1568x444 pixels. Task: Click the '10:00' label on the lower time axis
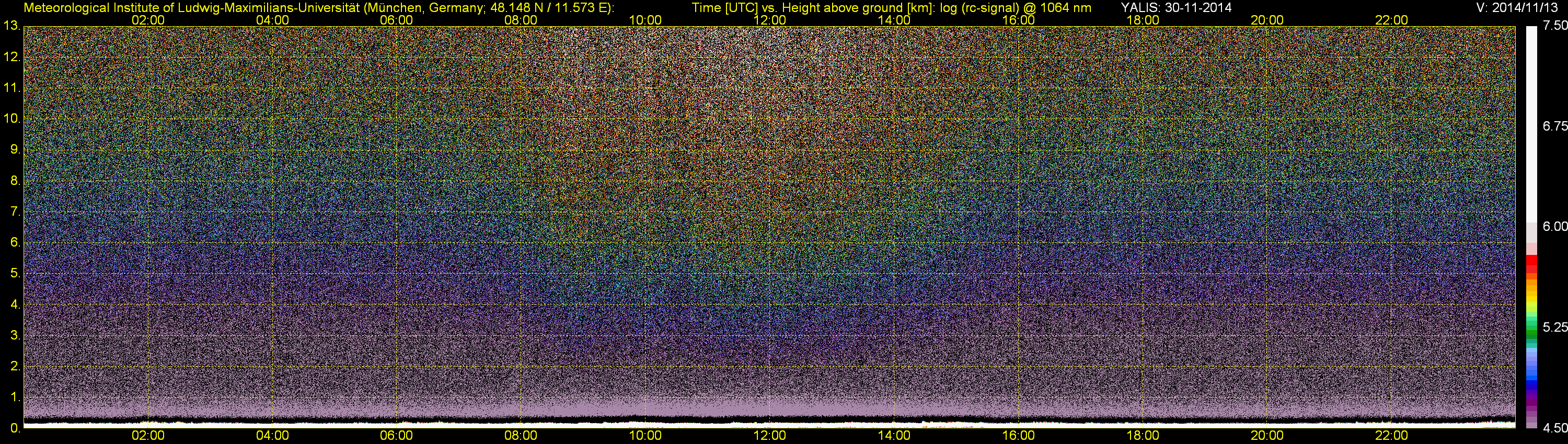pyautogui.click(x=645, y=436)
